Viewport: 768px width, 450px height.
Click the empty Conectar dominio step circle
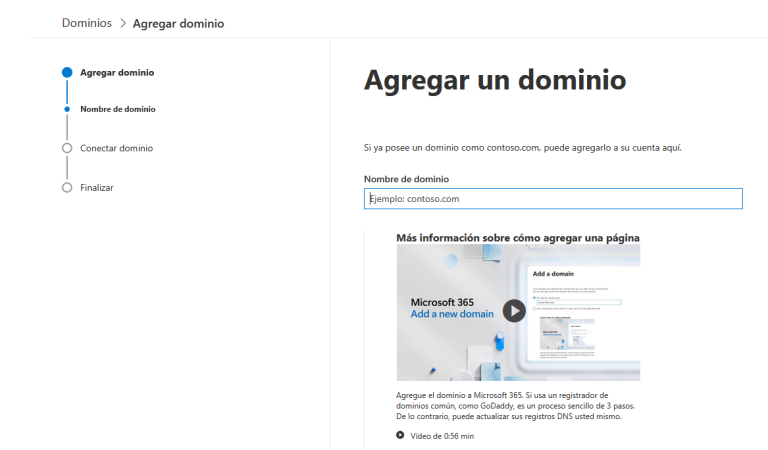(x=67, y=148)
